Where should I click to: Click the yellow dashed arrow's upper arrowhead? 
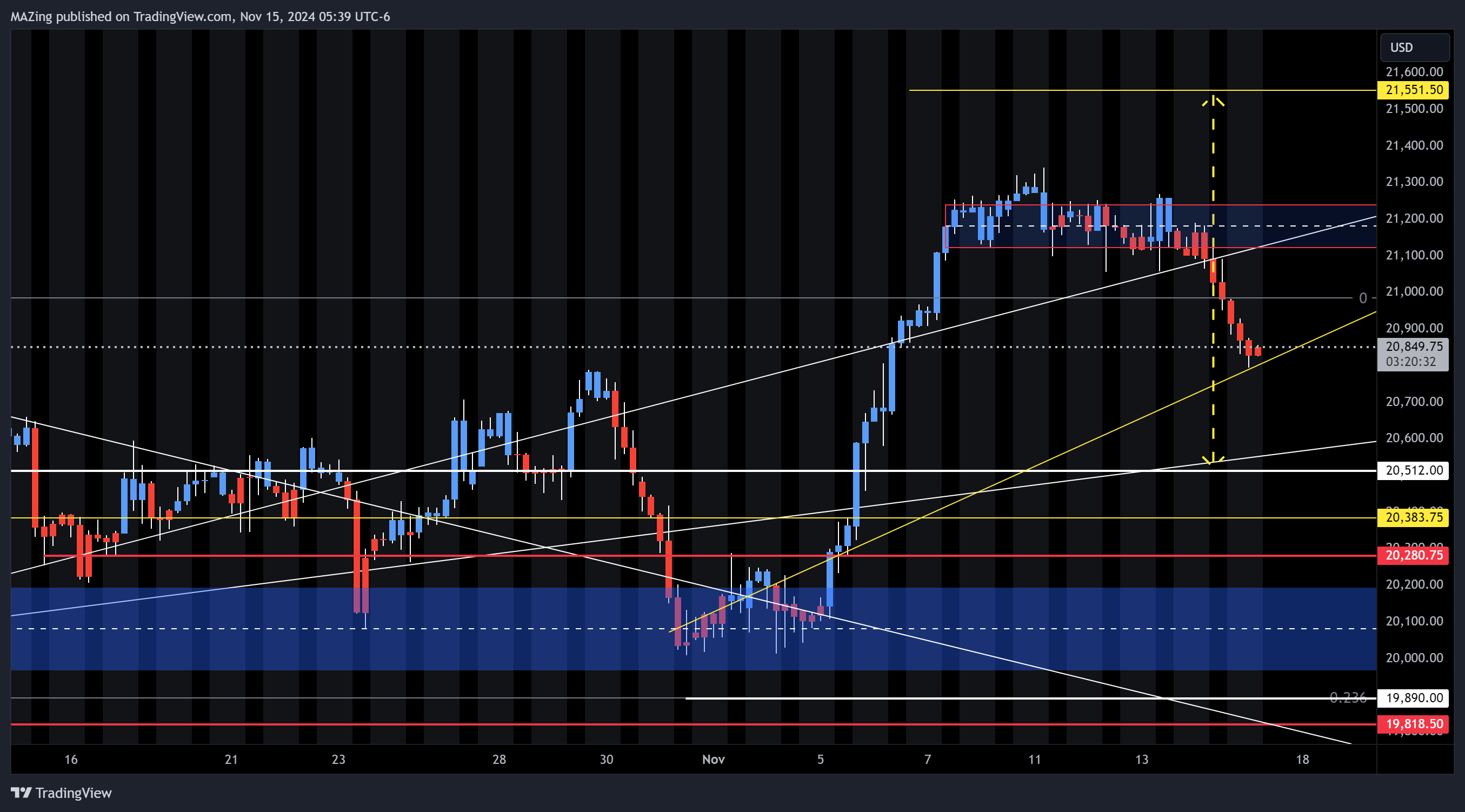(1213, 101)
